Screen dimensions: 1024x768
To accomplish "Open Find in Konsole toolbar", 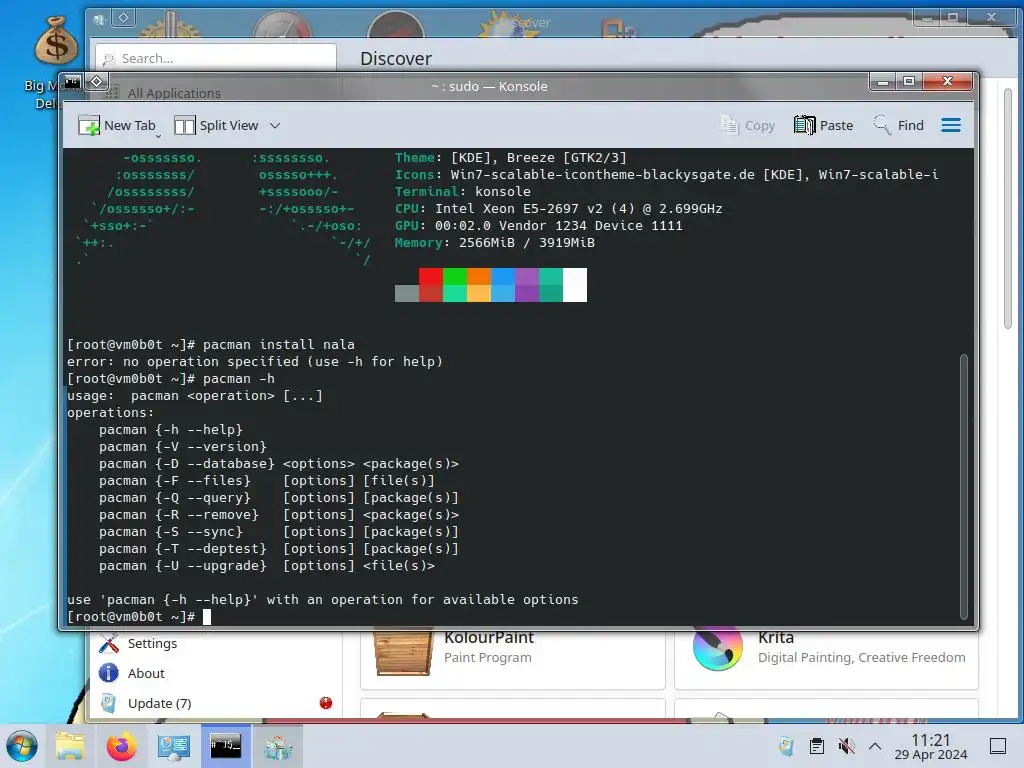I will tap(899, 125).
